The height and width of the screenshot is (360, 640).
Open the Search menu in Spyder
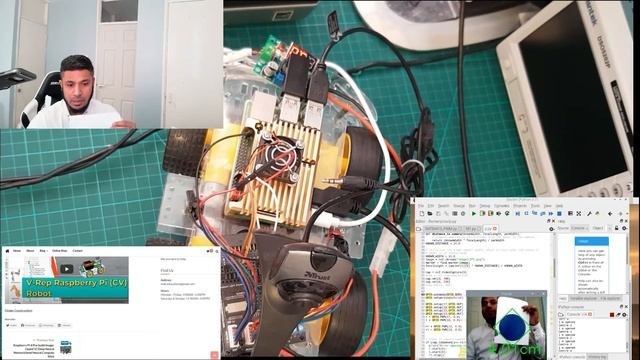[444, 206]
